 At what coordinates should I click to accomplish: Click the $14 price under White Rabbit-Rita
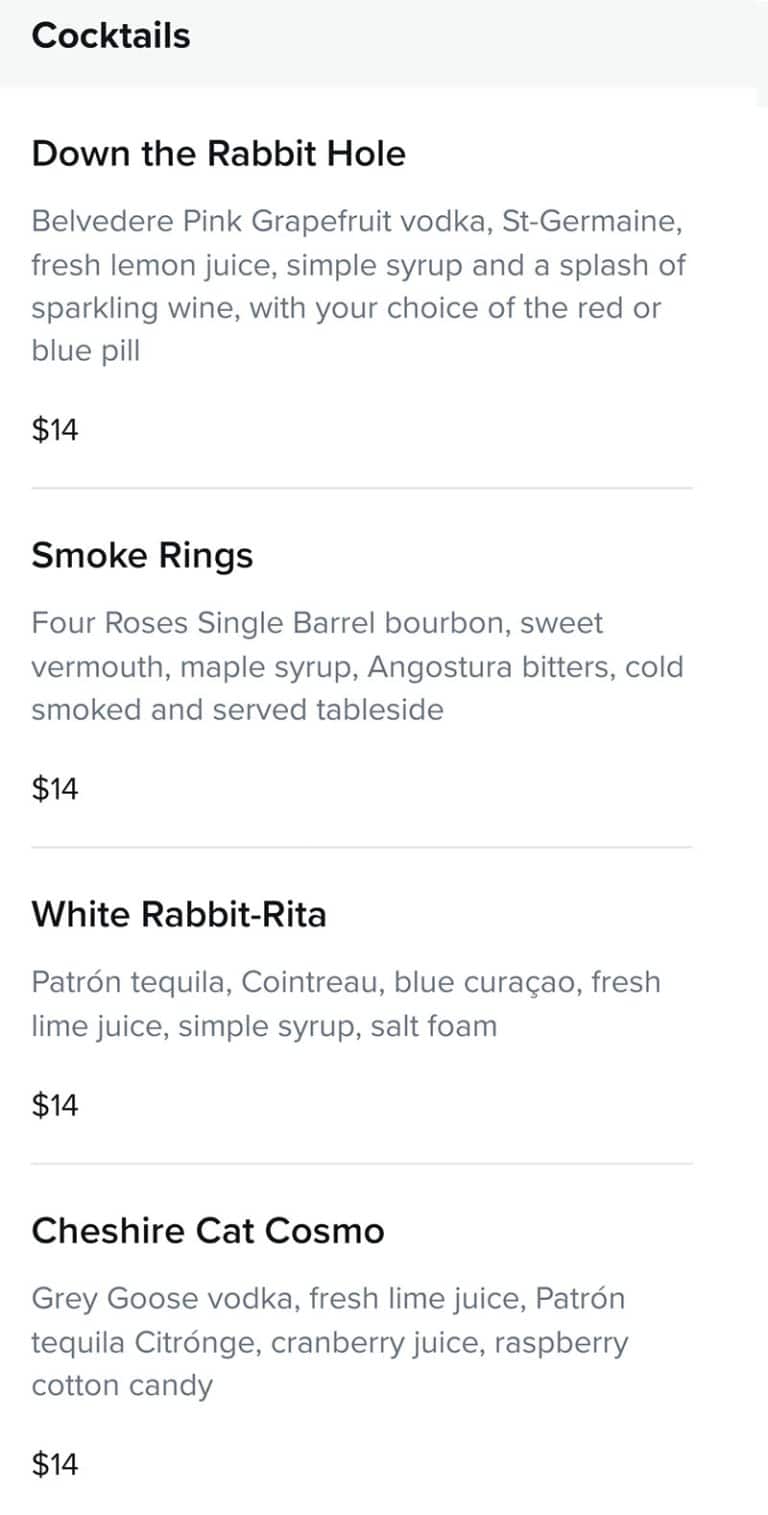pyautogui.click(x=55, y=1106)
